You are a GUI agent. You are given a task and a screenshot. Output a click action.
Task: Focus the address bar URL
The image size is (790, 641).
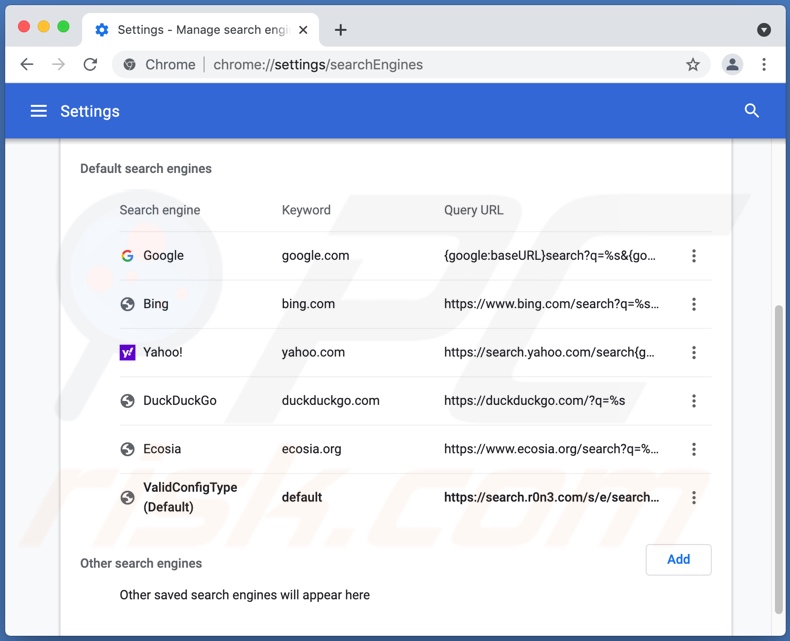pos(318,65)
